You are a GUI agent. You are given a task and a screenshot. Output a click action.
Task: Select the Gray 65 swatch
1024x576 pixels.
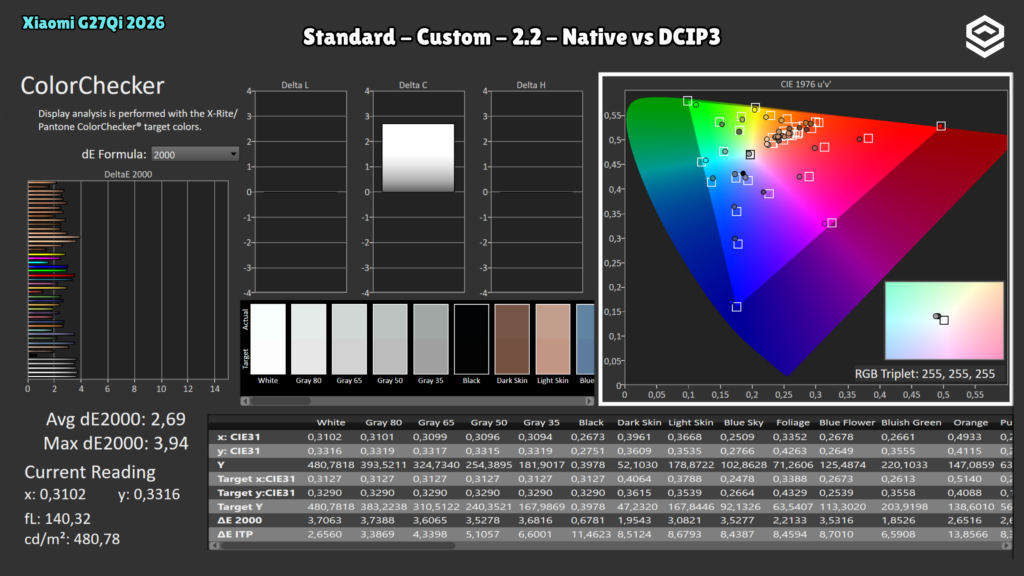pos(349,339)
